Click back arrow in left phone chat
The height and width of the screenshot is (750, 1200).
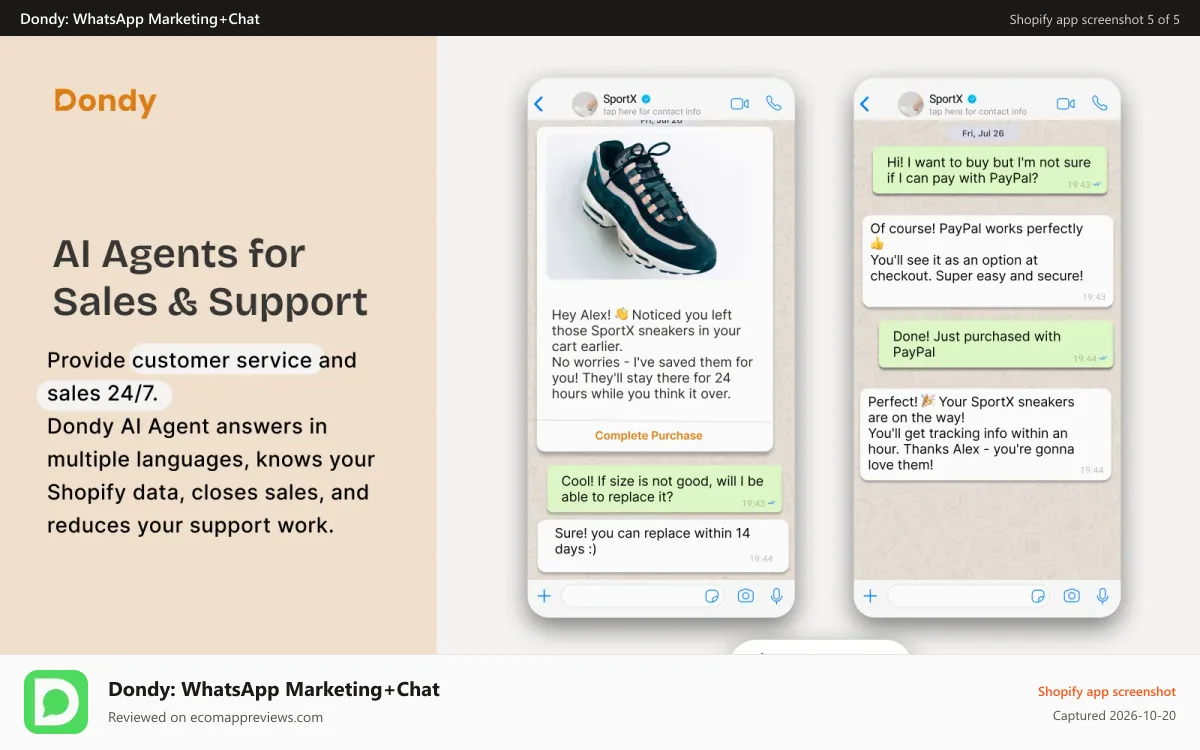click(539, 104)
